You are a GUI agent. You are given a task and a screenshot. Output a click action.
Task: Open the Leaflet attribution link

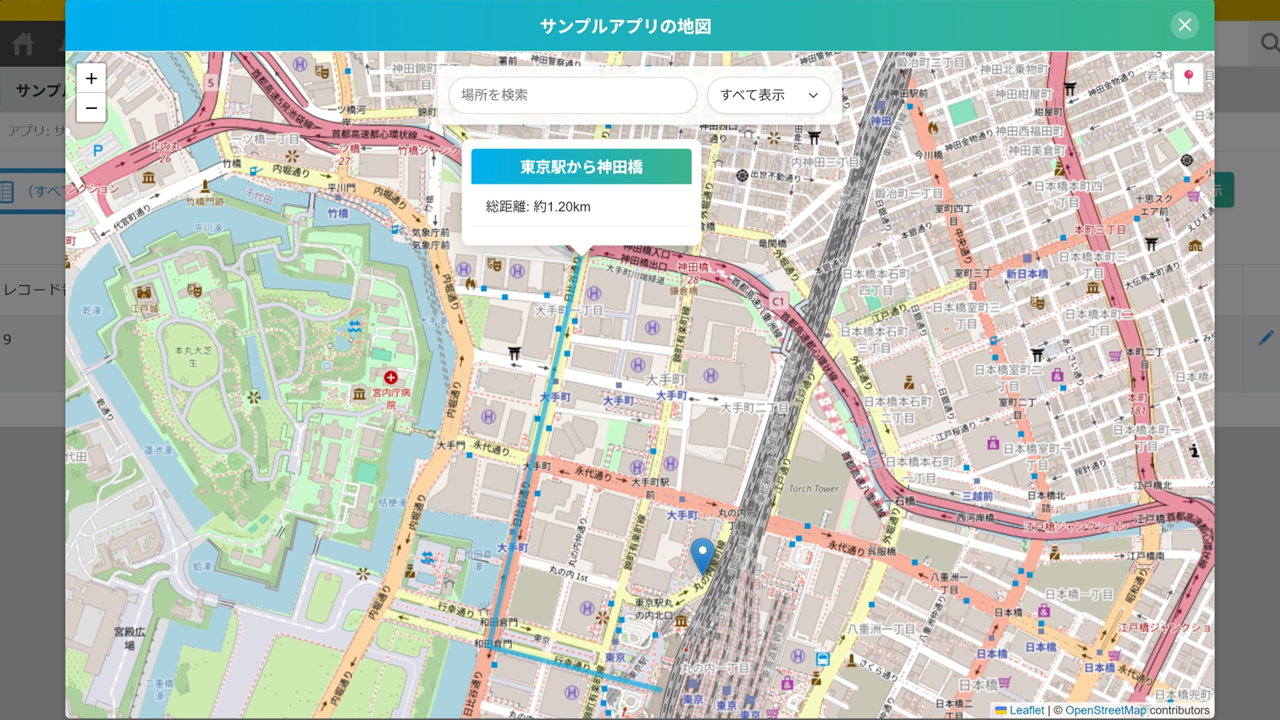pos(1025,709)
